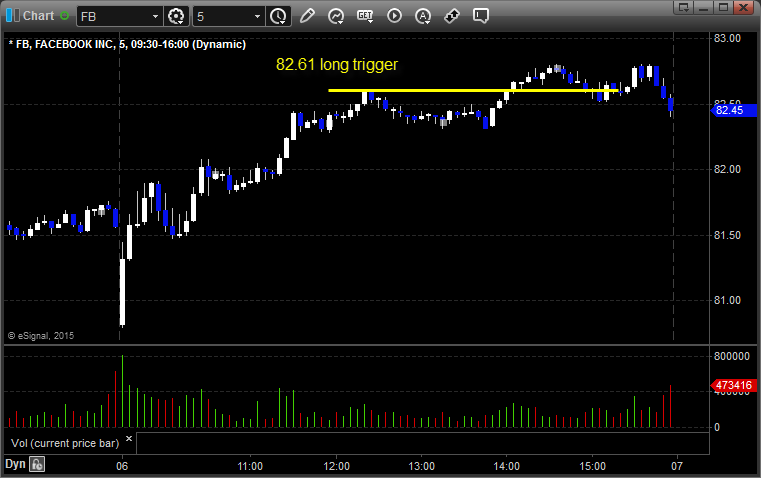Click the 81.50 price axis label

tap(727, 235)
